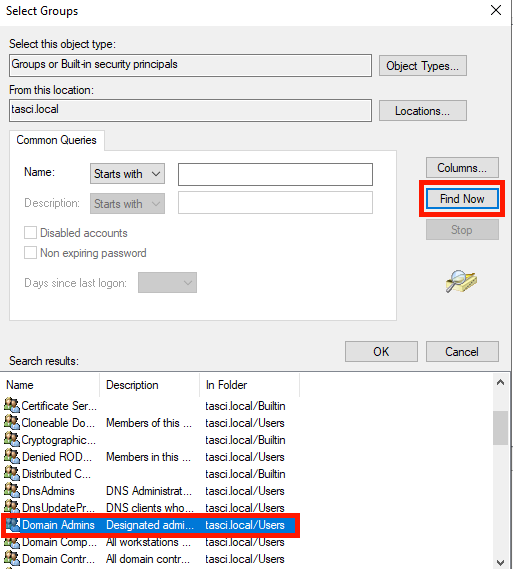Click the Cancel button
The image size is (513, 569).
coord(462,351)
